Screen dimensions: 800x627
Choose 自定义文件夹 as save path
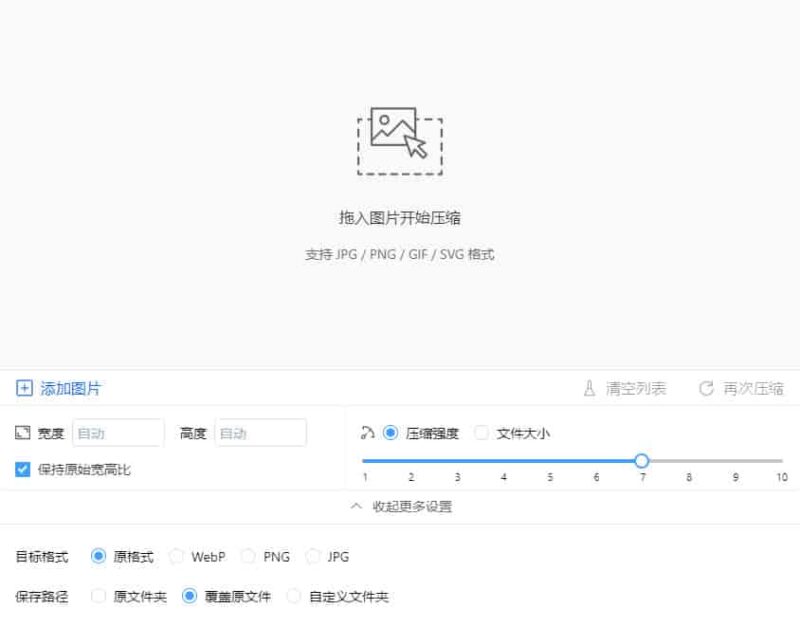pyautogui.click(x=293, y=595)
